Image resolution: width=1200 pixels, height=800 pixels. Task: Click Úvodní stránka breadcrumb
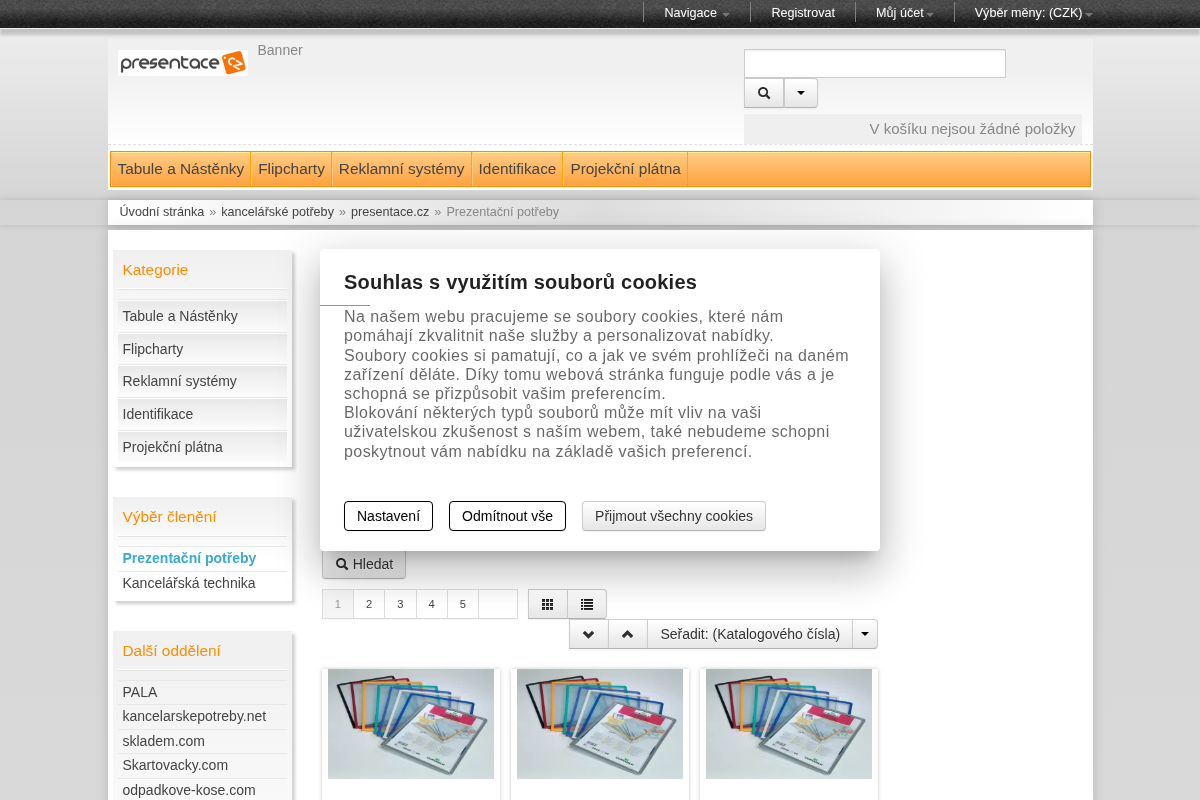[162, 212]
